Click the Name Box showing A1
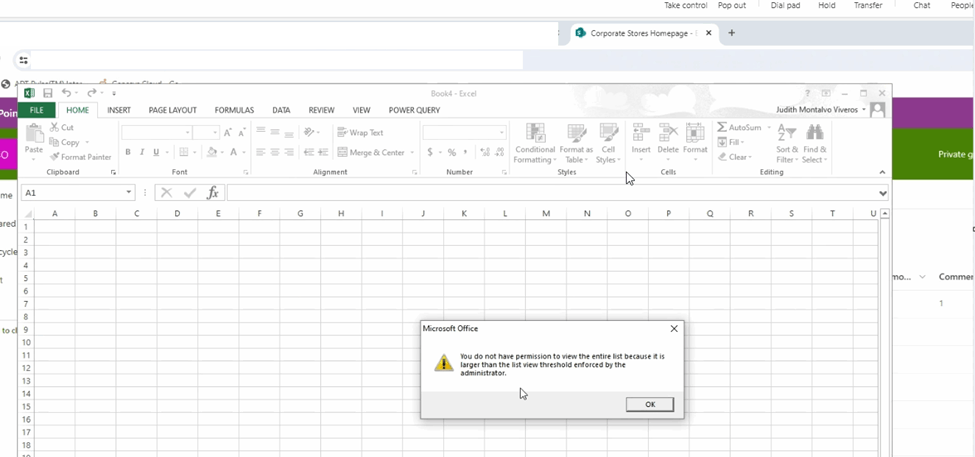Viewport: 975px width, 457px height. 73,193
